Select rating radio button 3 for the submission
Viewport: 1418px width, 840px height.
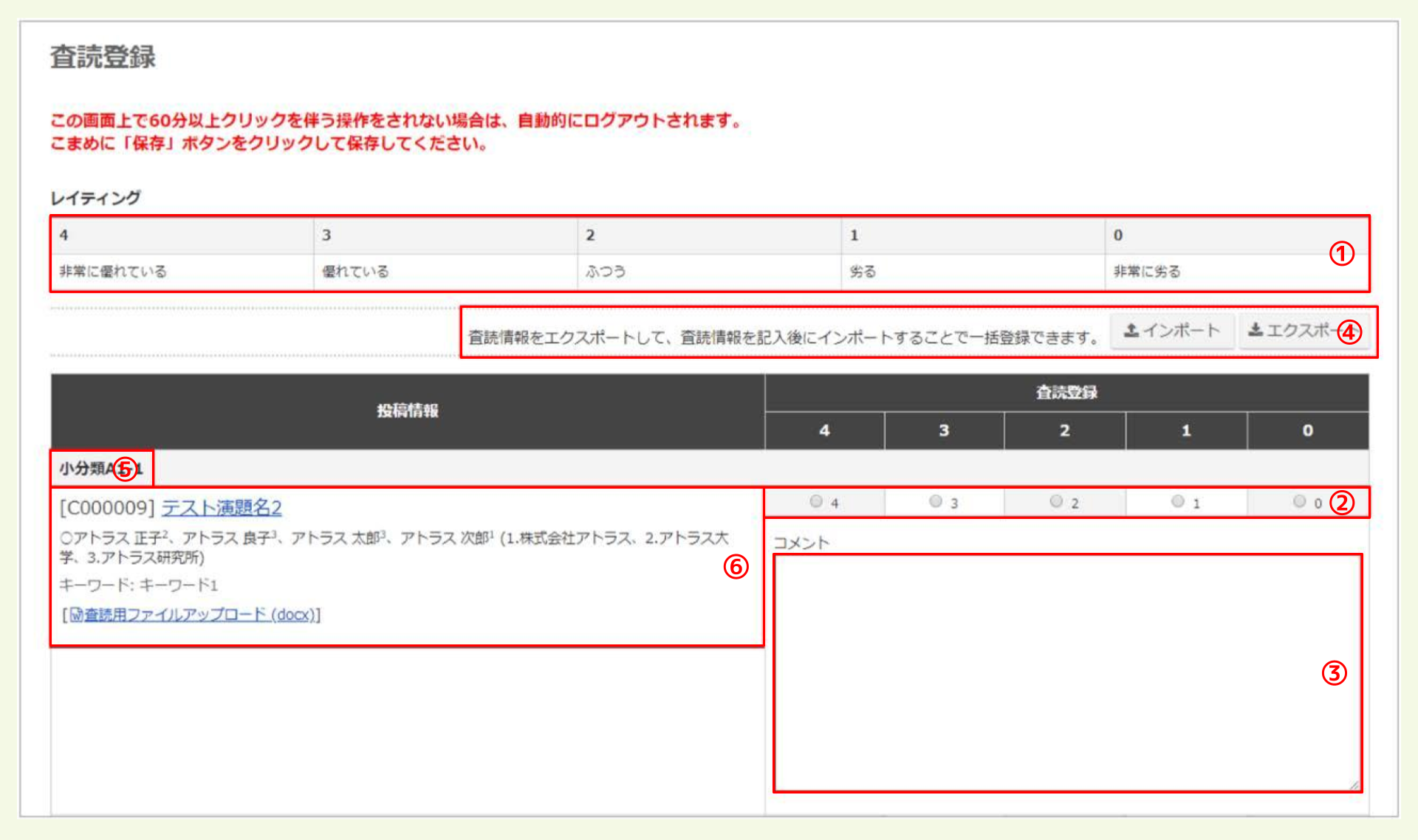(936, 501)
